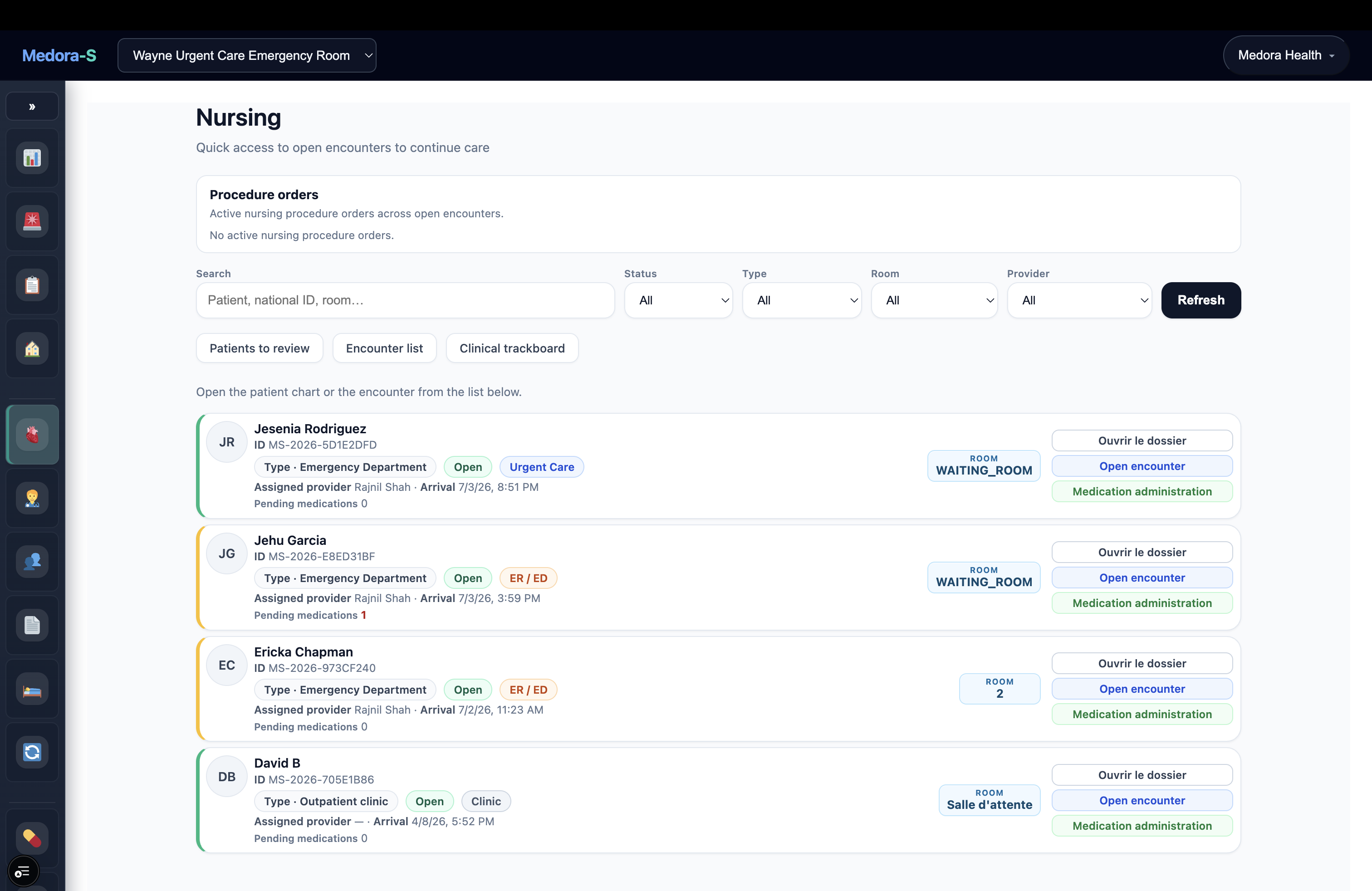The height and width of the screenshot is (891, 1372).
Task: Open the document page sidebar icon
Action: click(32, 625)
